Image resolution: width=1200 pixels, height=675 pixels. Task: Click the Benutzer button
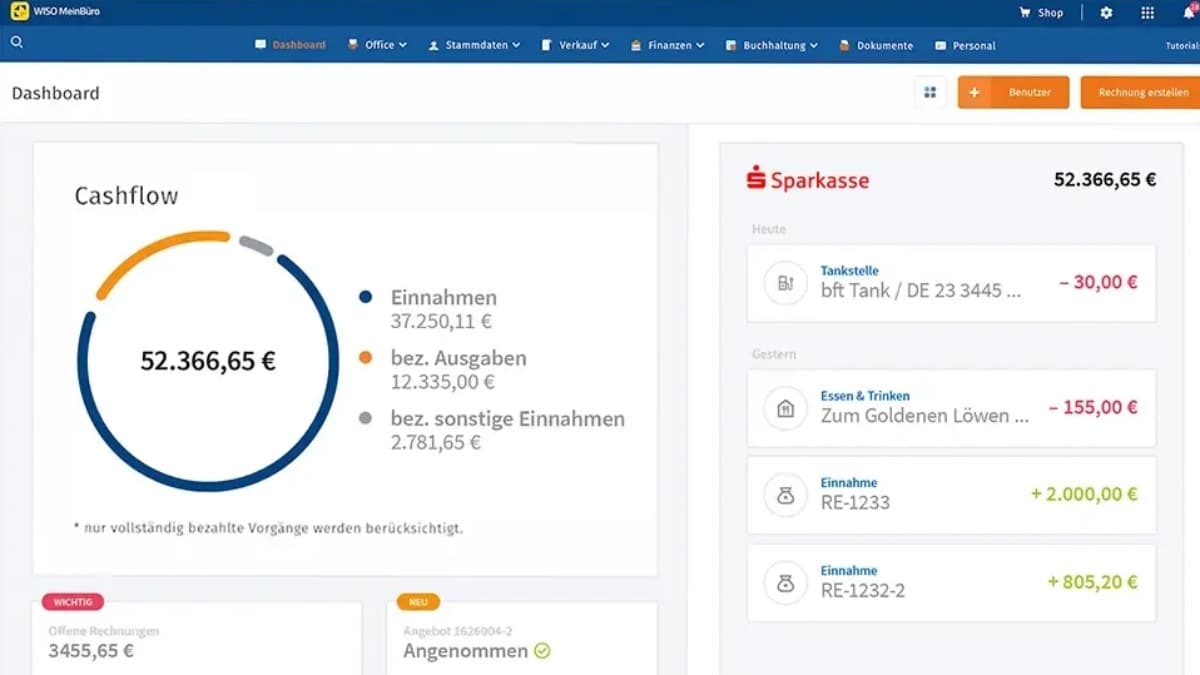1013,93
